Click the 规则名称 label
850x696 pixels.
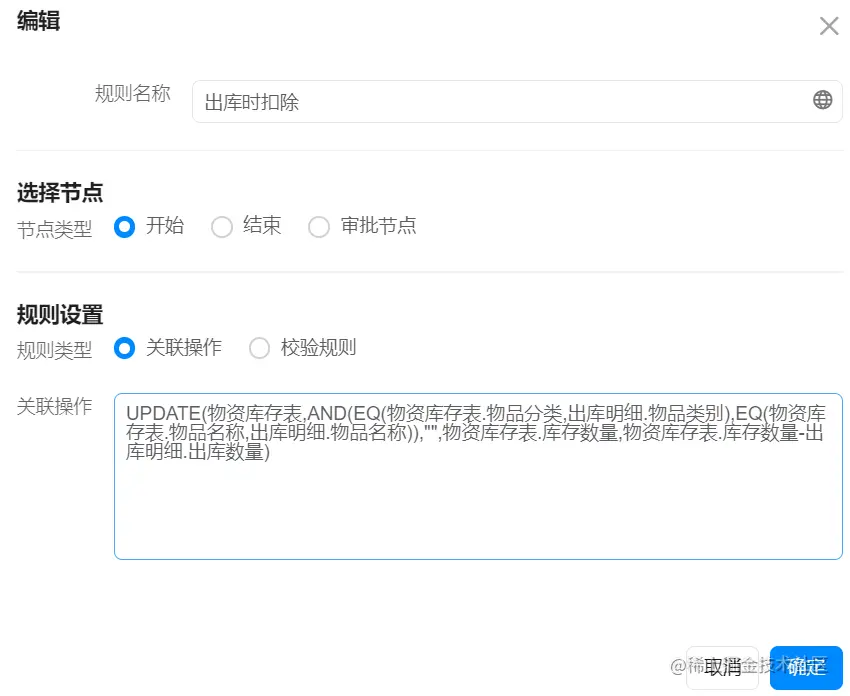[133, 93]
